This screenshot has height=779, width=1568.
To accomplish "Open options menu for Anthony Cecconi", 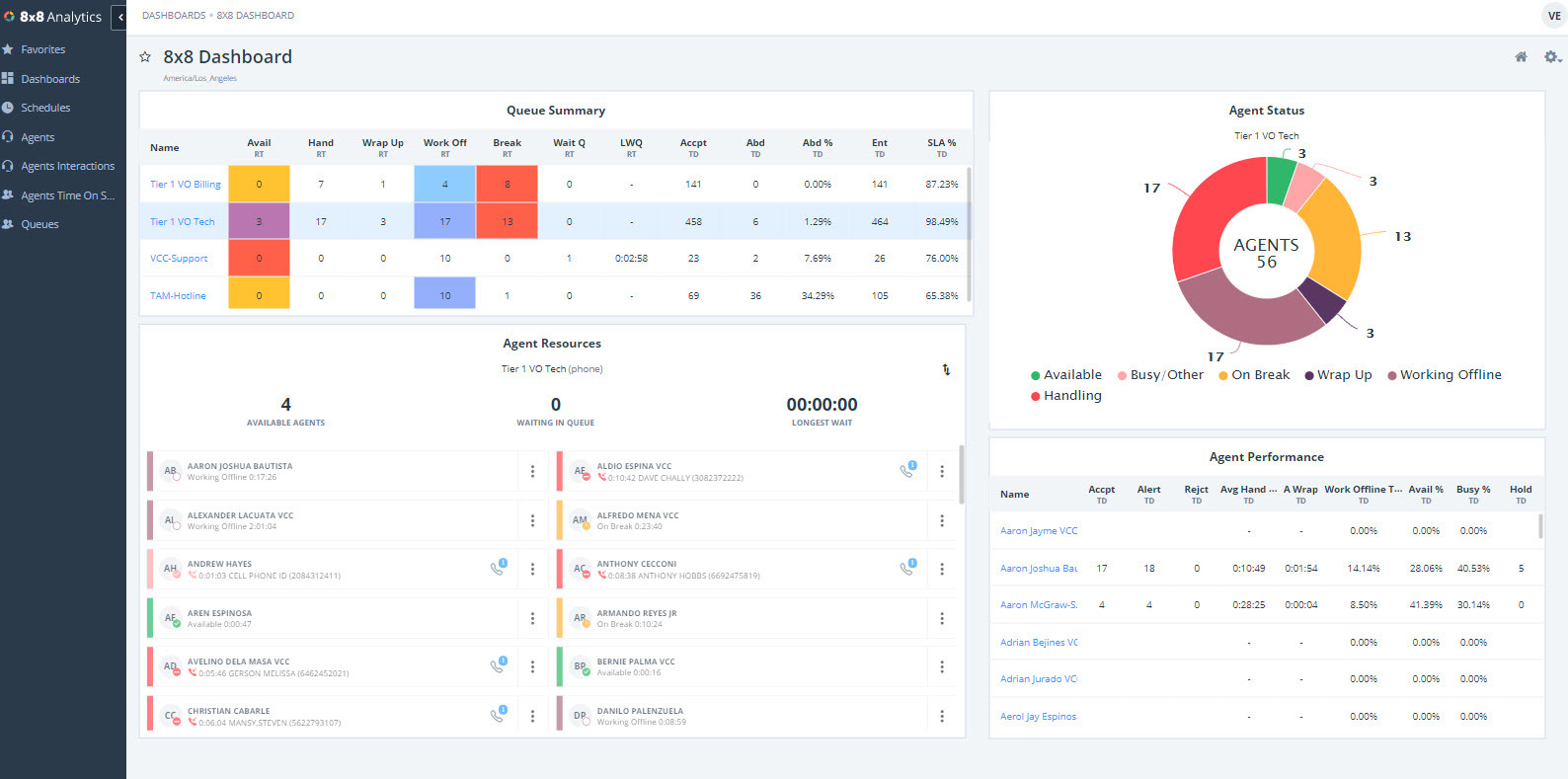I will [942, 570].
